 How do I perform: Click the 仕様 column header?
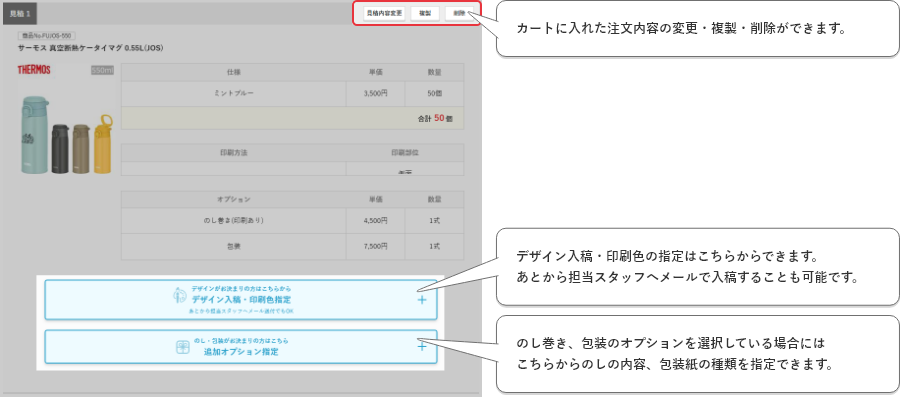click(234, 72)
